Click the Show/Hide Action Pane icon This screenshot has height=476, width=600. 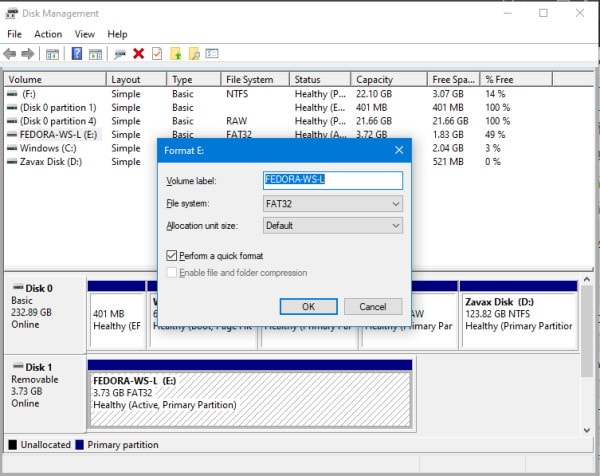95,54
